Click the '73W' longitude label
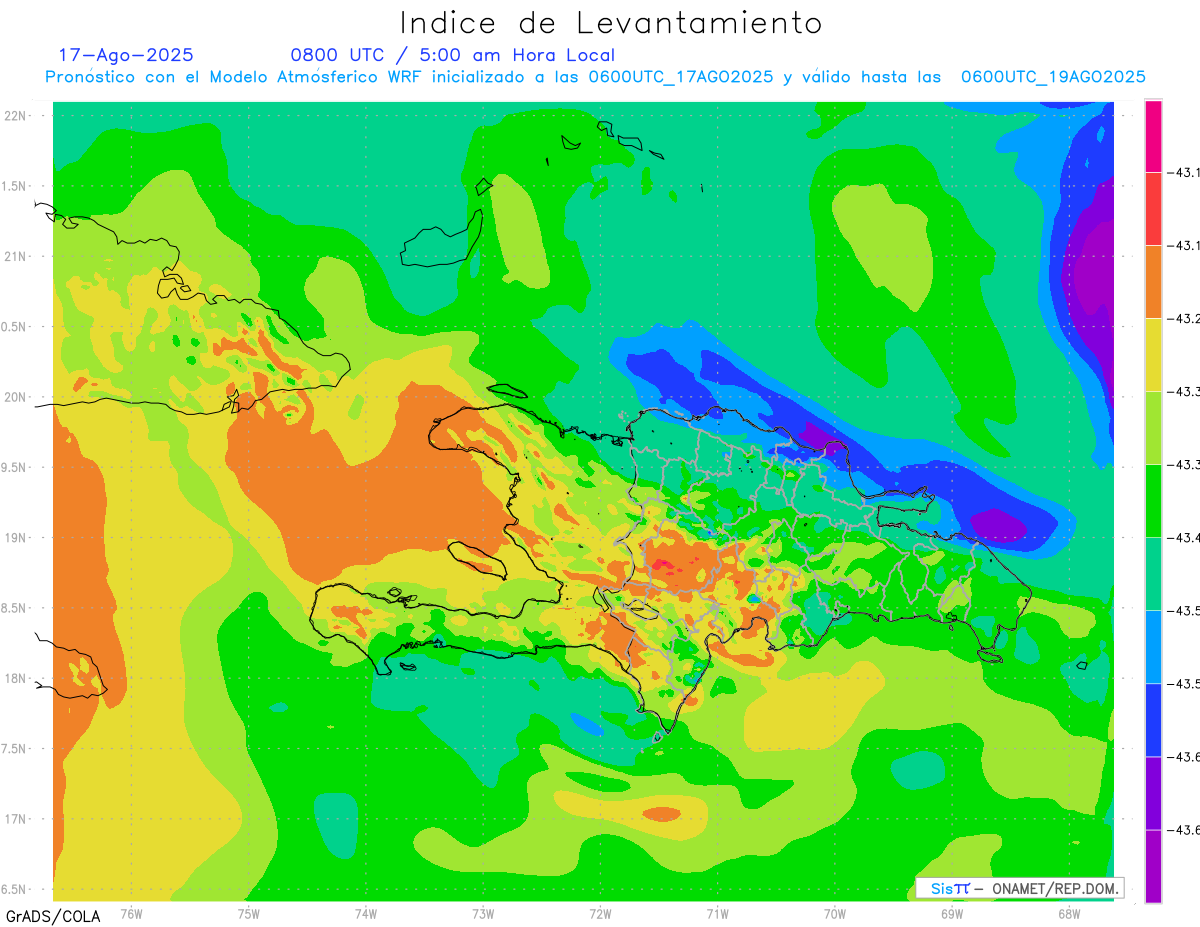Viewport: 1200px width, 927px height. (x=483, y=913)
